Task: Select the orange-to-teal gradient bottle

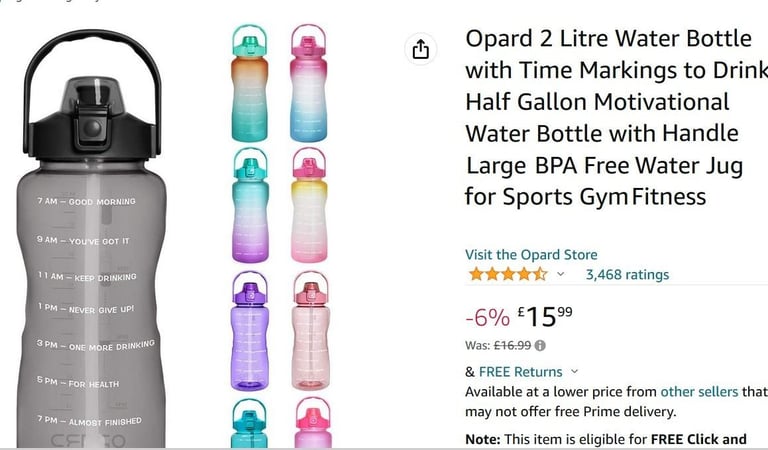Action: tap(250, 83)
